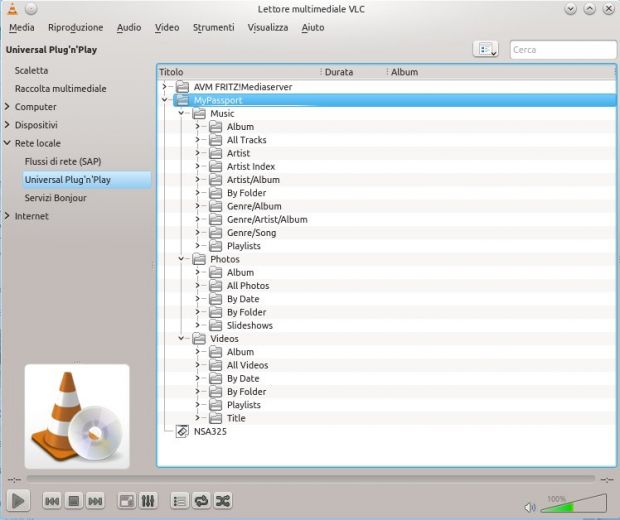620x520 pixels.
Task: Click the Cerca search field
Action: [x=563, y=50]
